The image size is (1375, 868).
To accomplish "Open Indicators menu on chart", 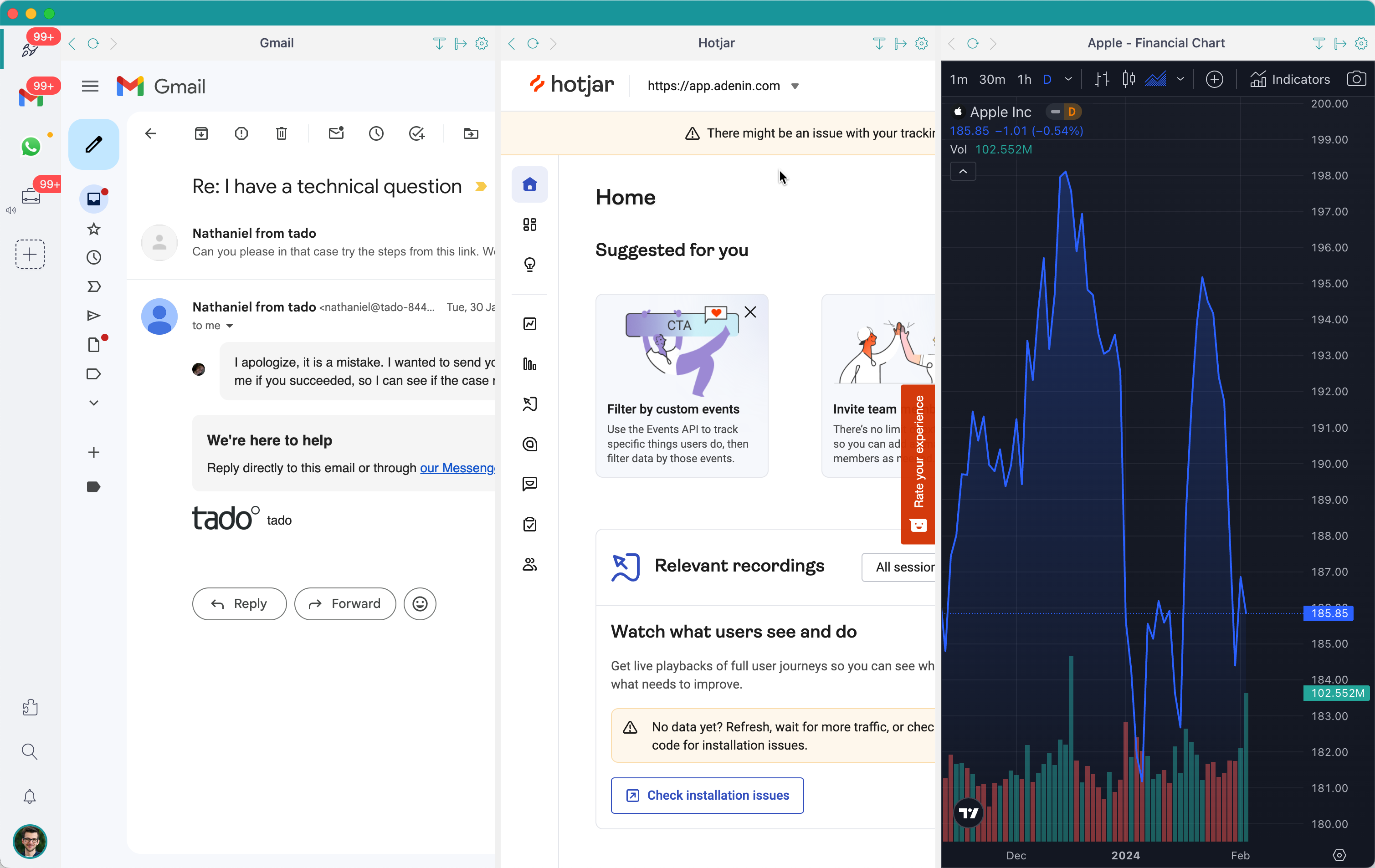I will pyautogui.click(x=1290, y=79).
